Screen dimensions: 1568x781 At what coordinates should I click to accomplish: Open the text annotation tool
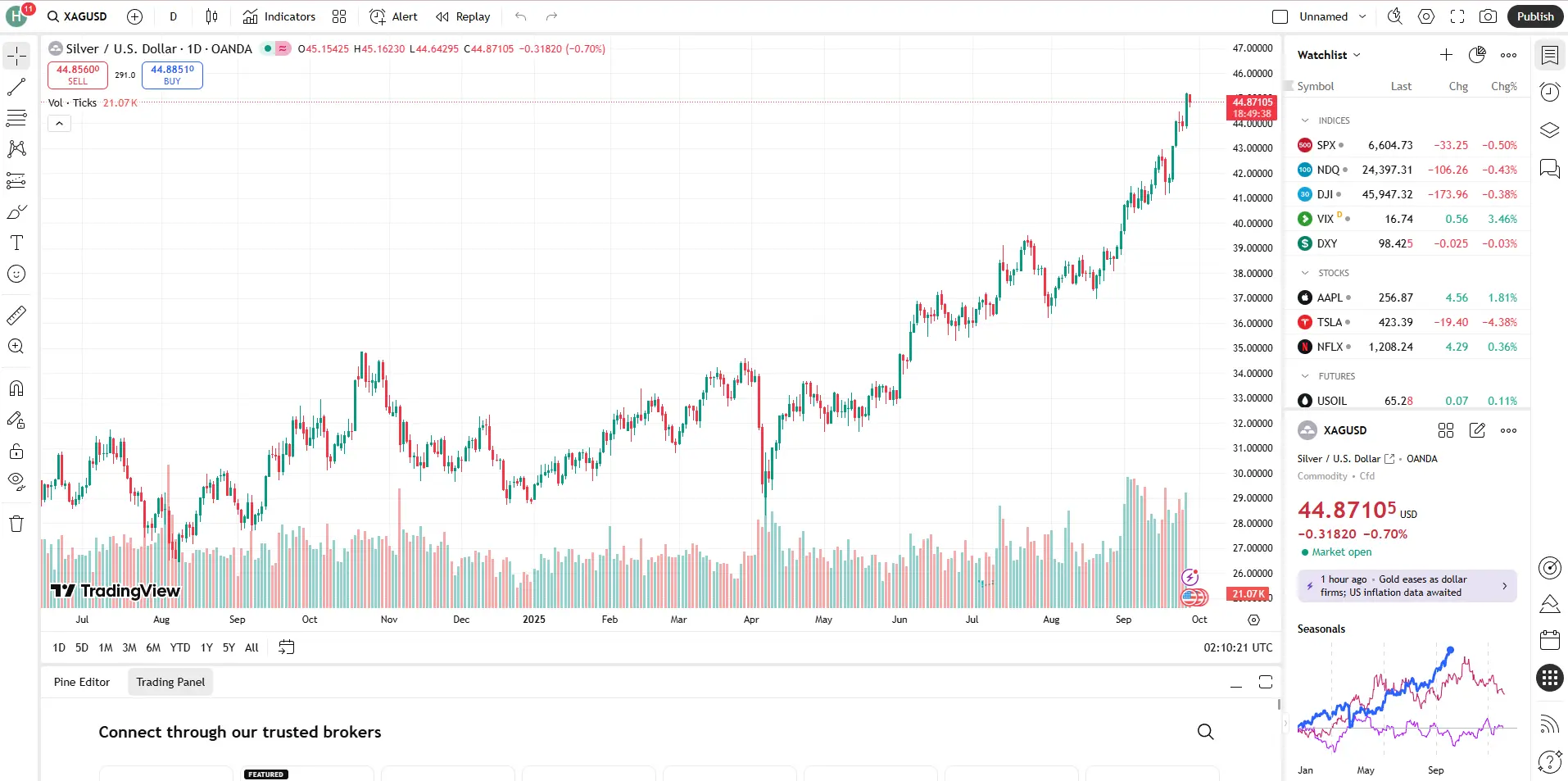coord(16,243)
